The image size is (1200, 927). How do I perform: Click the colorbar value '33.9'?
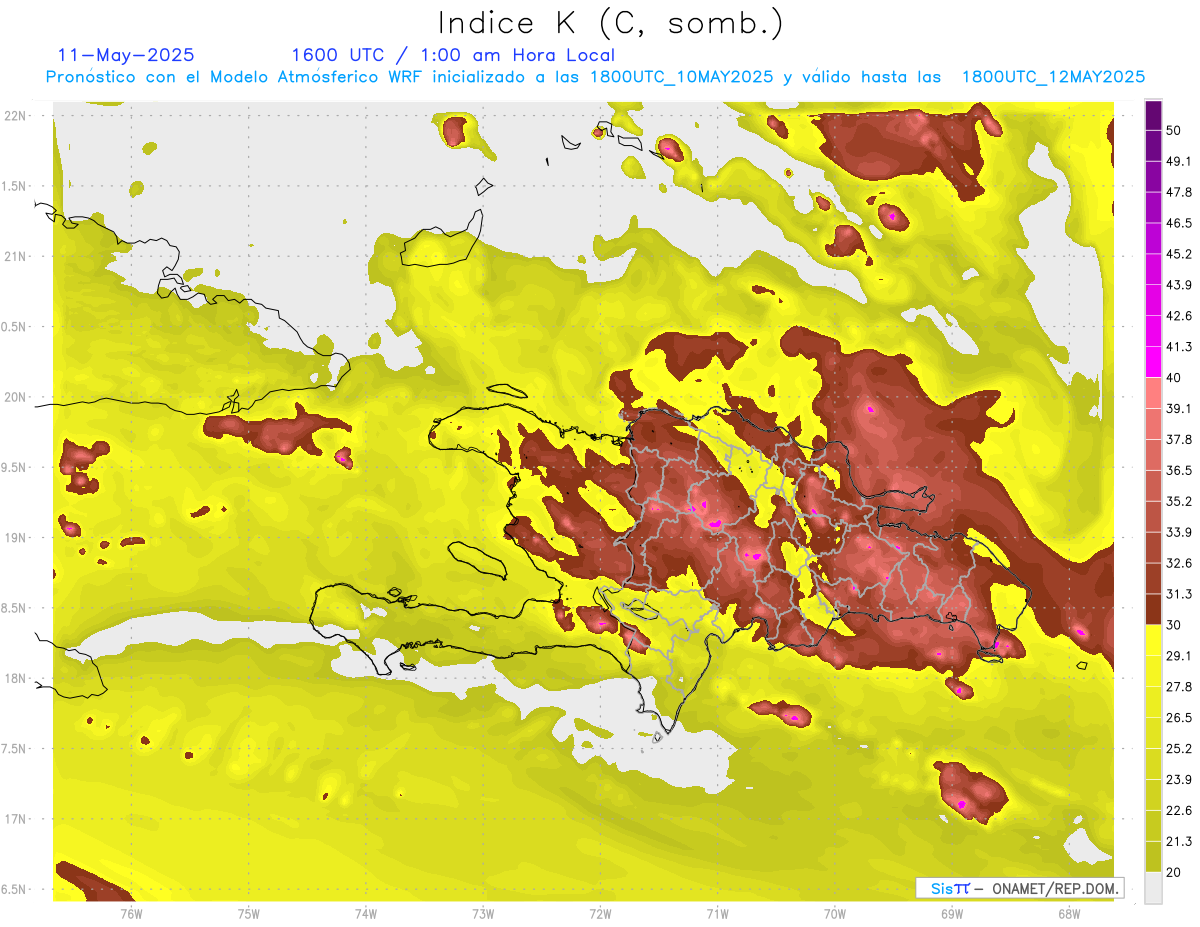point(1180,532)
